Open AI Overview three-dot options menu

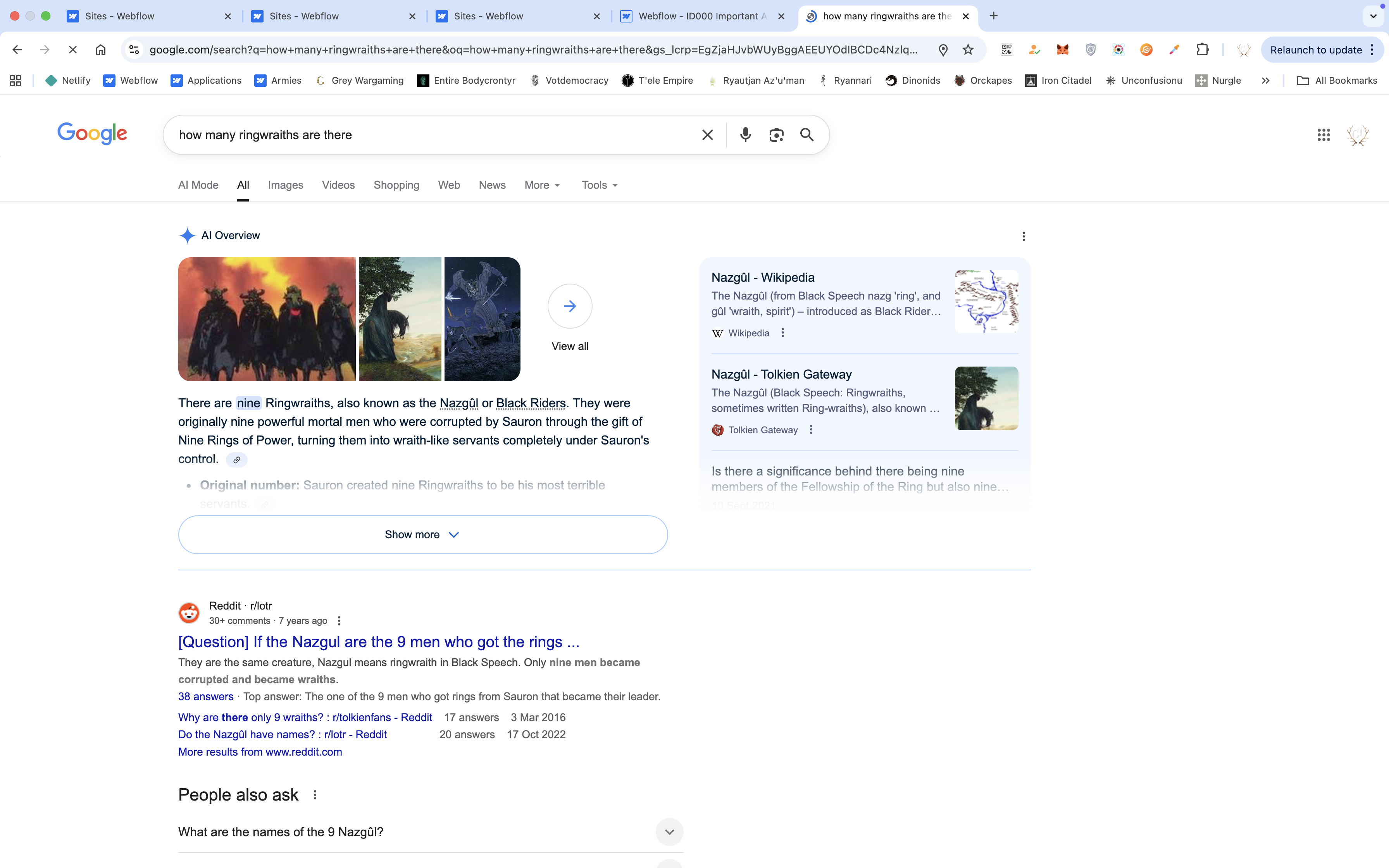click(1024, 236)
